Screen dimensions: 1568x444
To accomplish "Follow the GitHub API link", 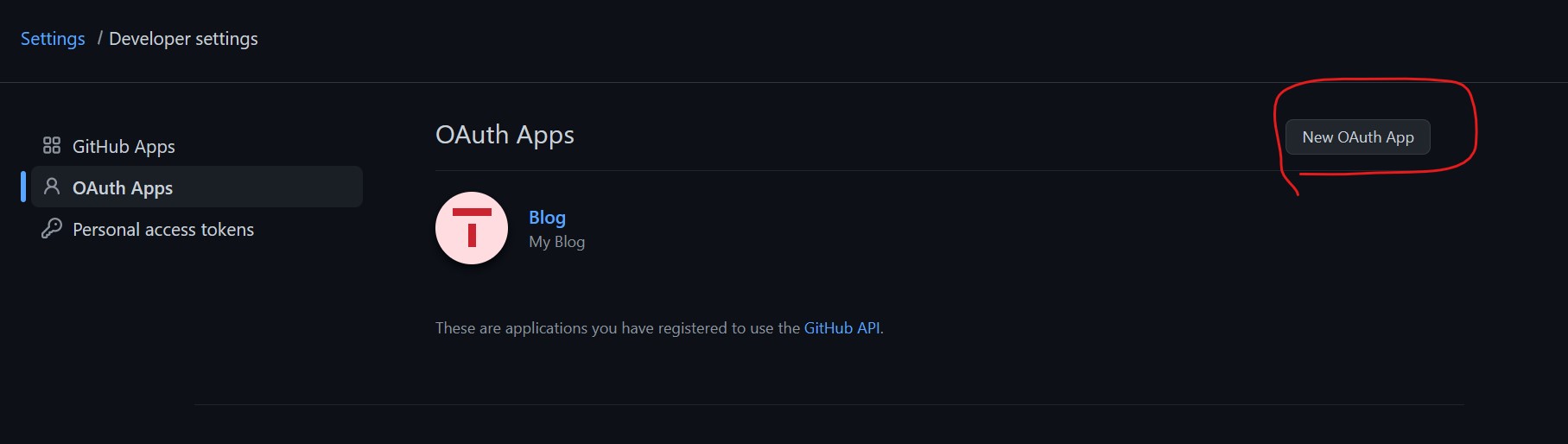I will pyautogui.click(x=841, y=327).
